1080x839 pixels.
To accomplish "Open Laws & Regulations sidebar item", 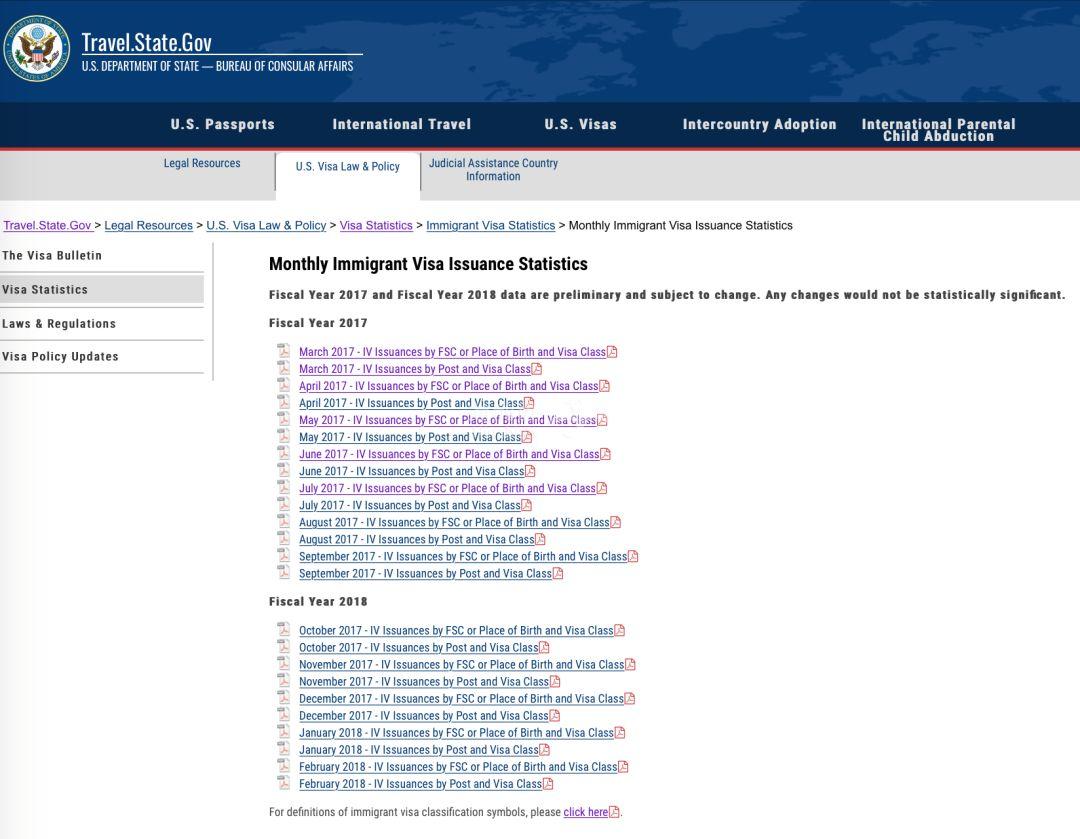I will 102,324.
